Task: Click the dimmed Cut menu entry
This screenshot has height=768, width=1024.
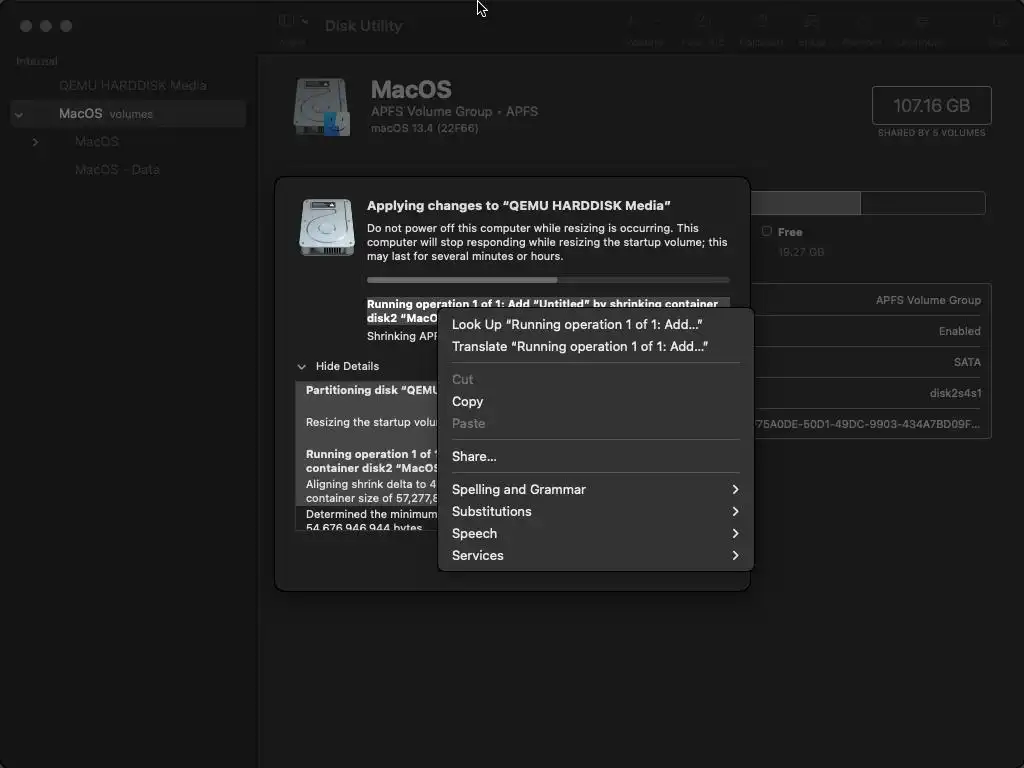Action: point(595,379)
